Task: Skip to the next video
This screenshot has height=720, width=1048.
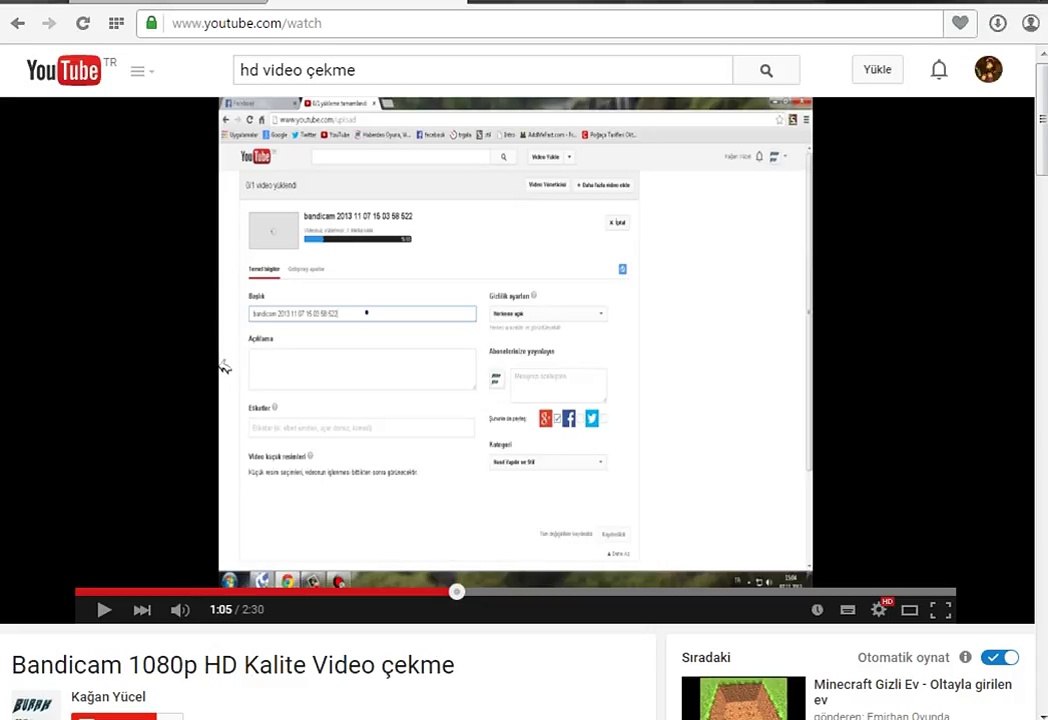Action: 142,610
